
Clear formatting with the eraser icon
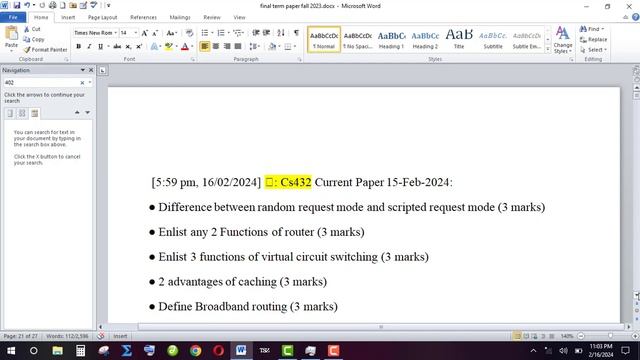coord(189,33)
